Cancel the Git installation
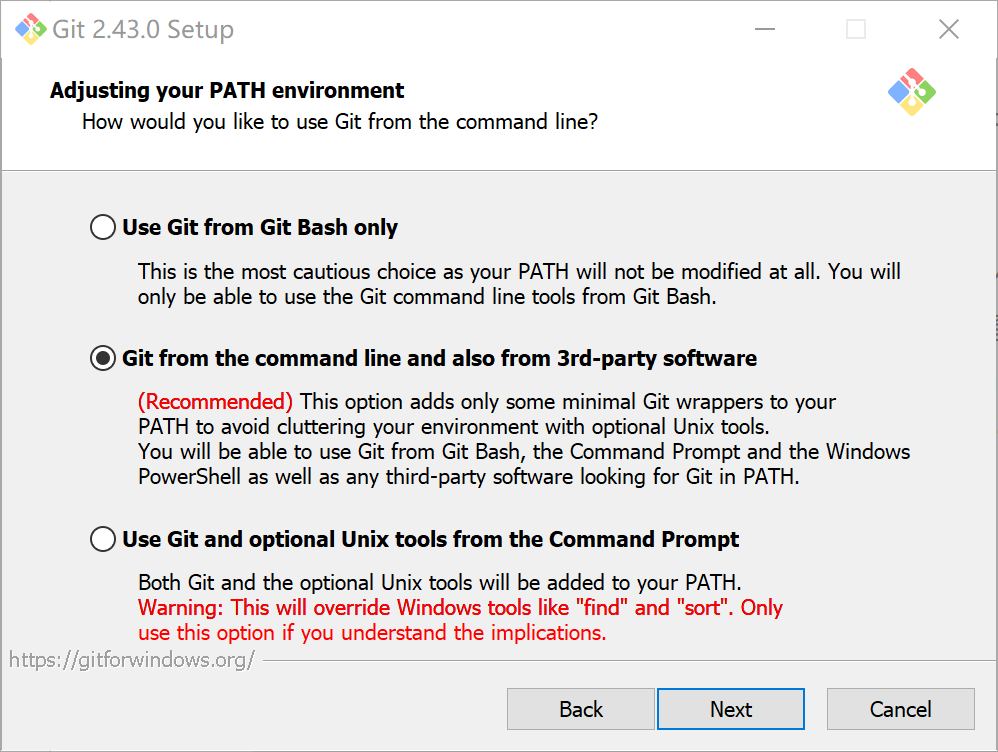This screenshot has width=998, height=752. [900, 709]
